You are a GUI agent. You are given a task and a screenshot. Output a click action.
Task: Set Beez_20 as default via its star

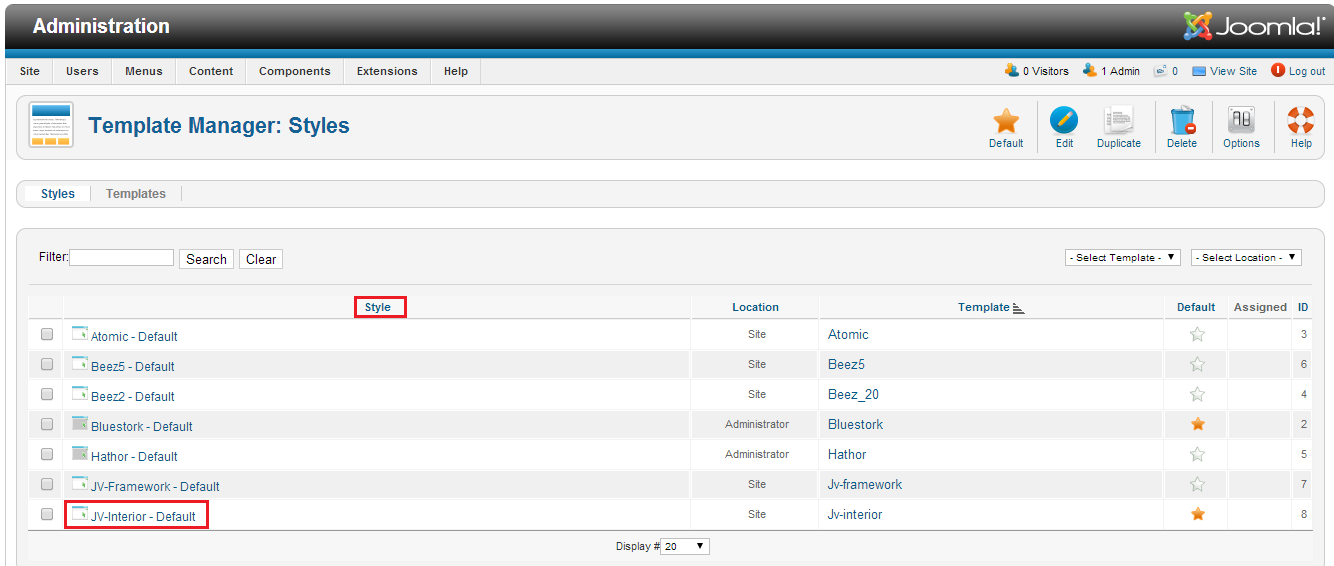click(x=1197, y=395)
